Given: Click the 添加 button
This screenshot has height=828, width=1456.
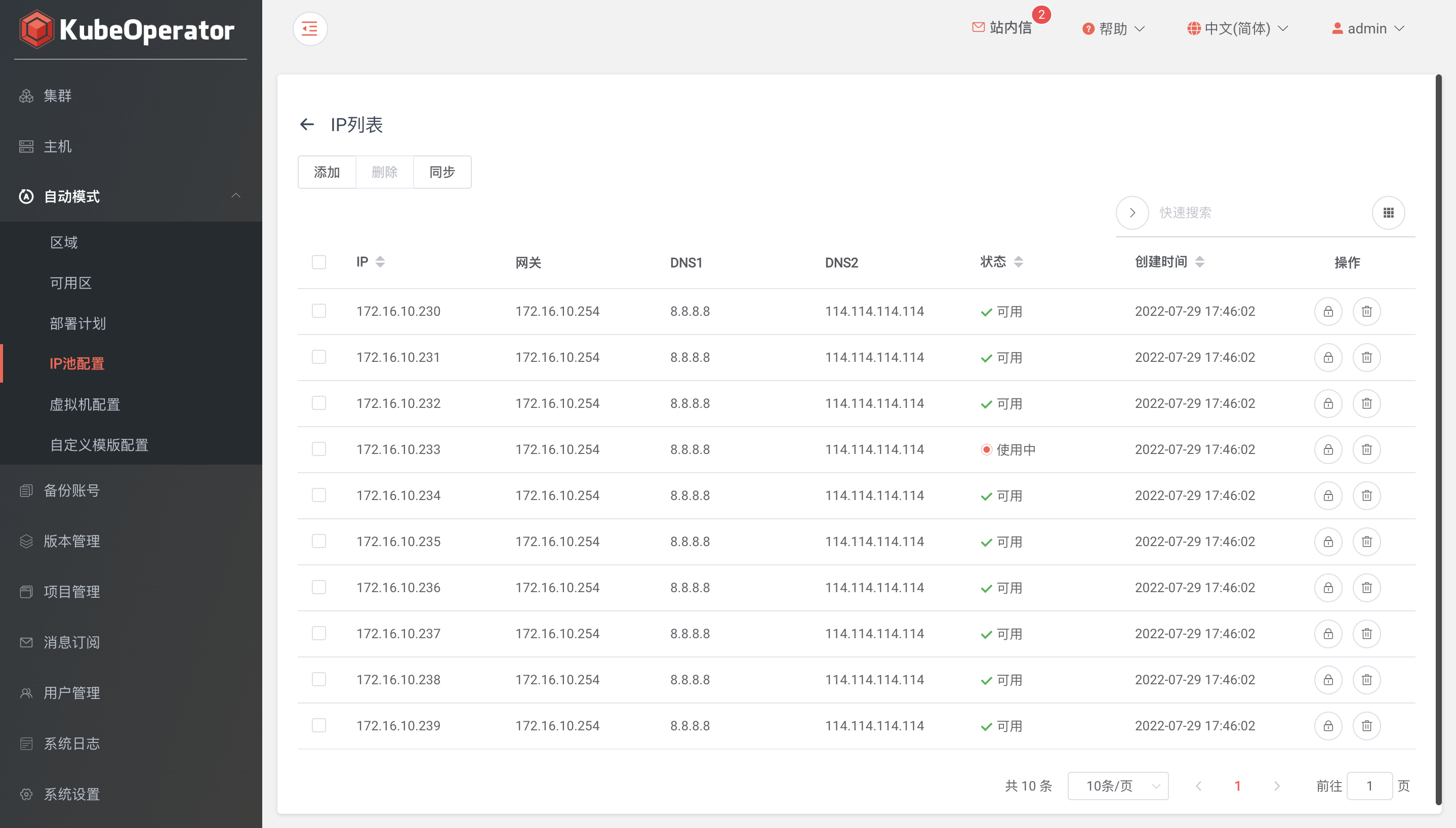Looking at the screenshot, I should (327, 172).
